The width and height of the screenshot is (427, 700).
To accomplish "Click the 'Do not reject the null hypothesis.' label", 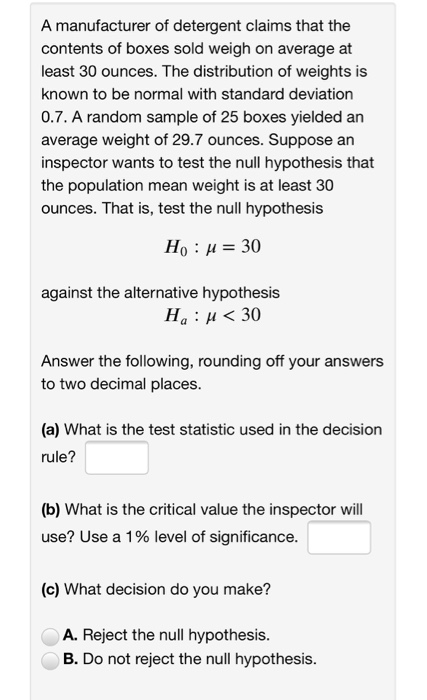I will [200, 659].
